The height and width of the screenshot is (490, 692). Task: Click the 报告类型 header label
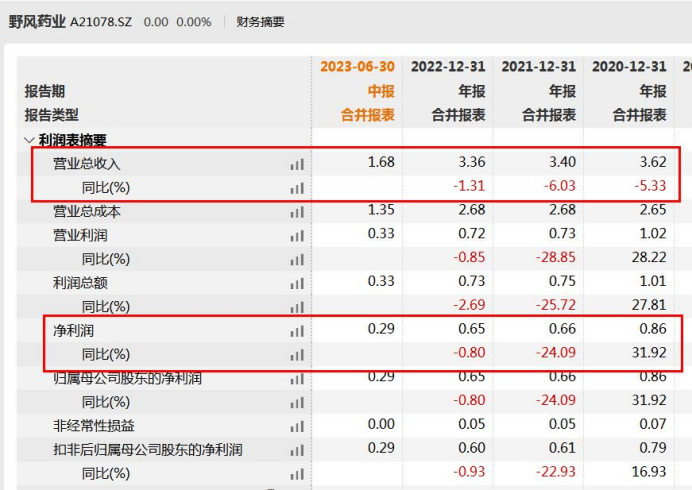[51, 115]
